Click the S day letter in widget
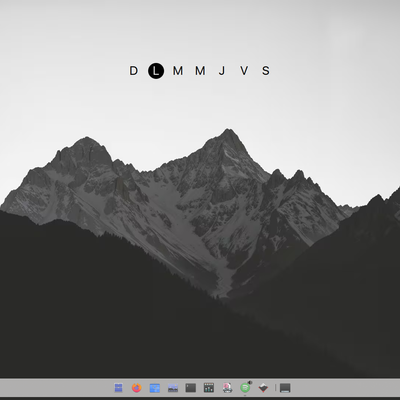This screenshot has height=400, width=400. (x=266, y=71)
